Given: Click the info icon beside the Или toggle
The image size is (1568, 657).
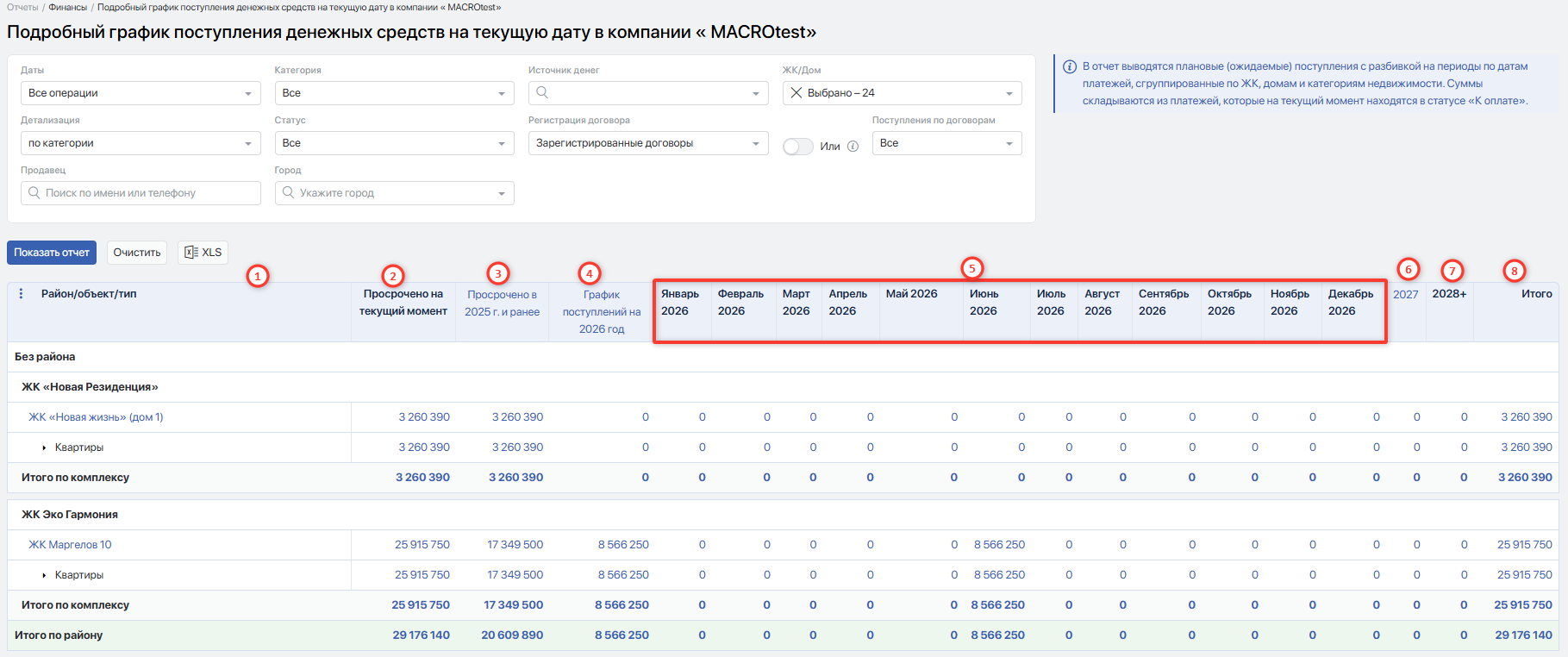Looking at the screenshot, I should (853, 147).
